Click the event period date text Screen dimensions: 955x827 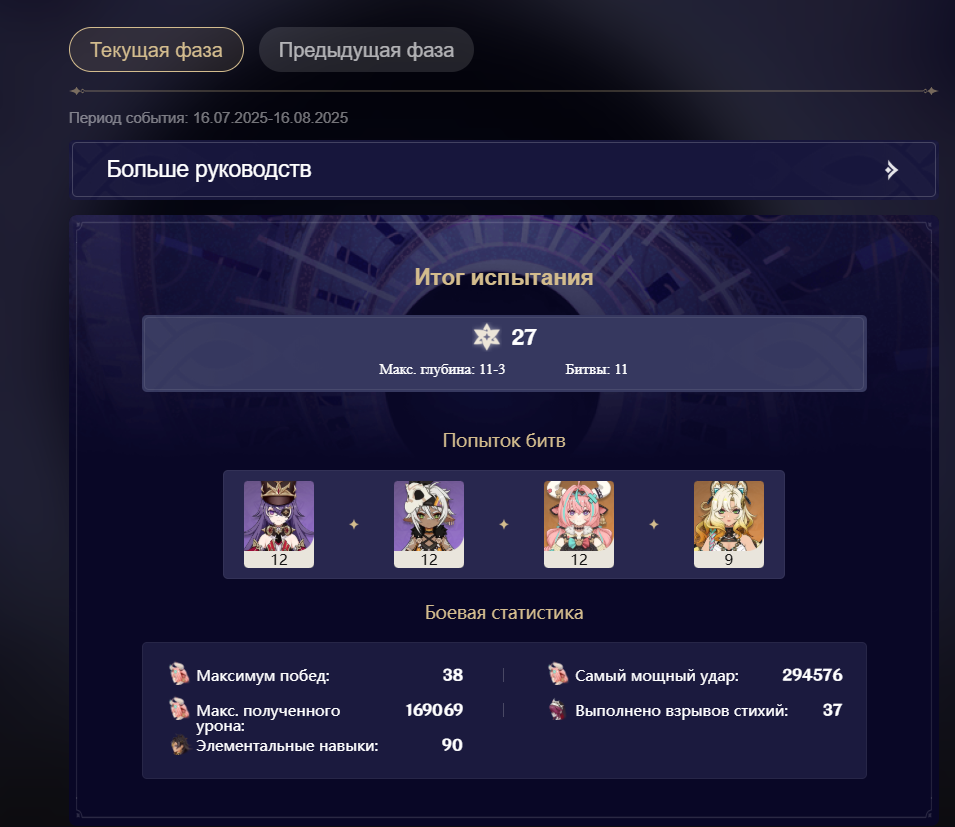(208, 118)
